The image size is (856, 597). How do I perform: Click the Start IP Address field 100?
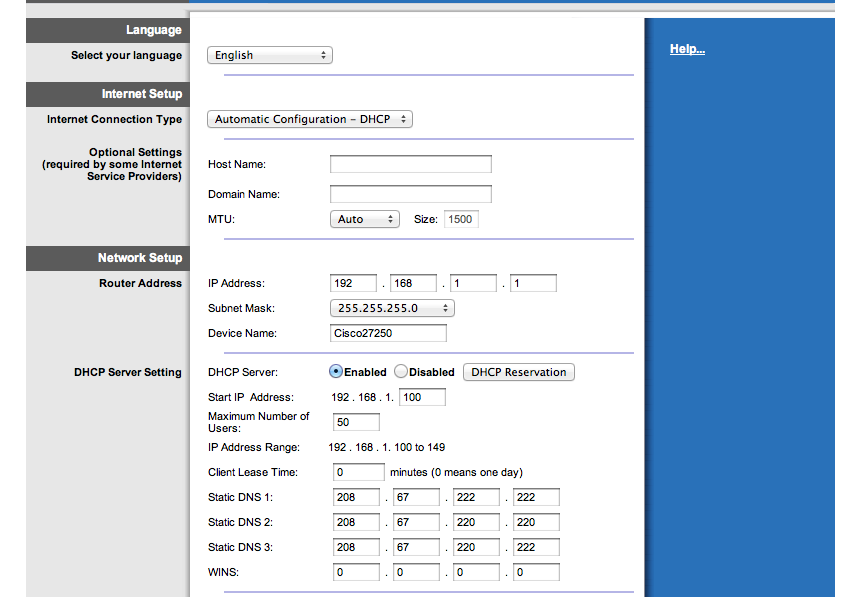422,397
